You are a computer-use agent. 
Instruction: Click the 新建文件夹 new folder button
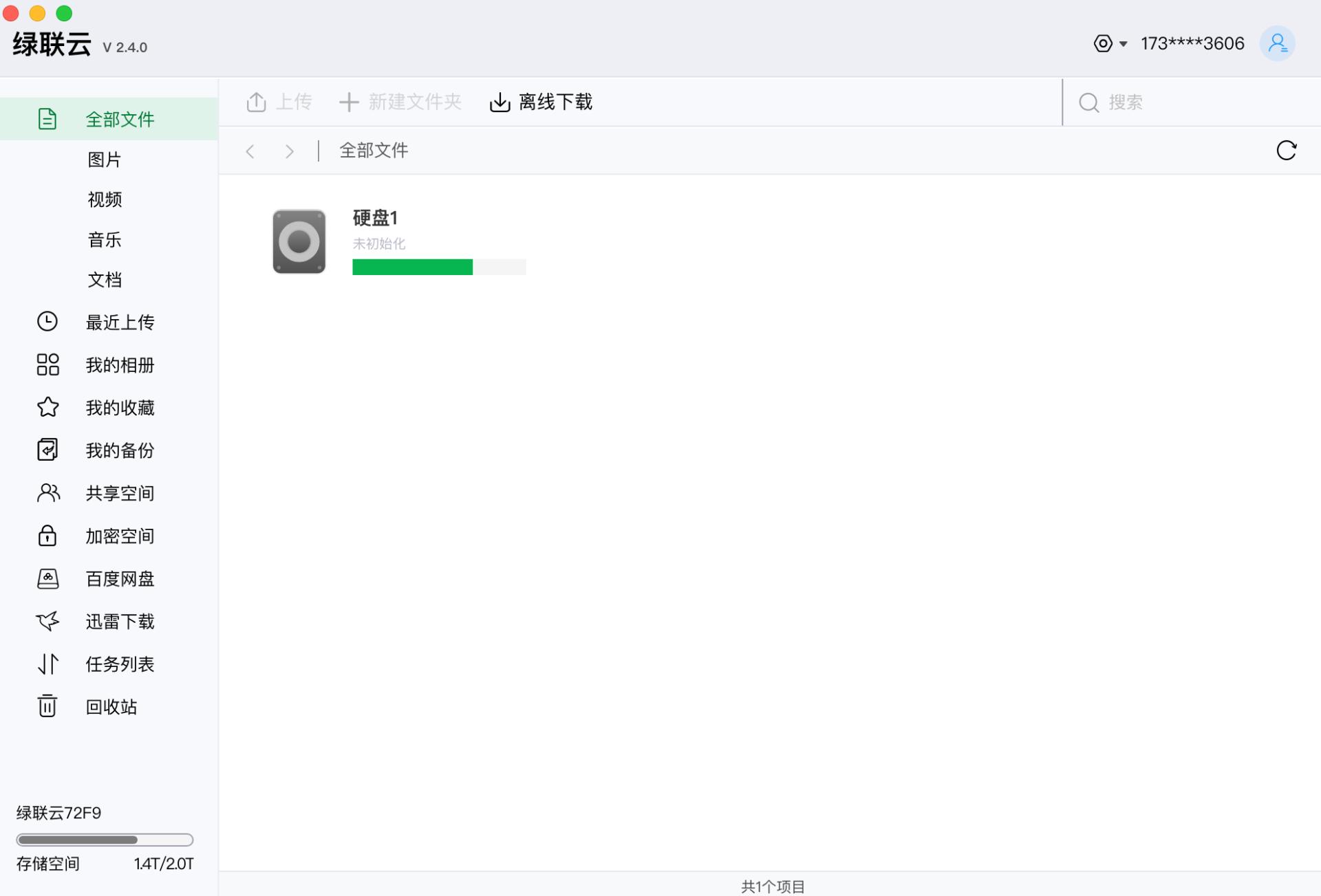point(399,101)
